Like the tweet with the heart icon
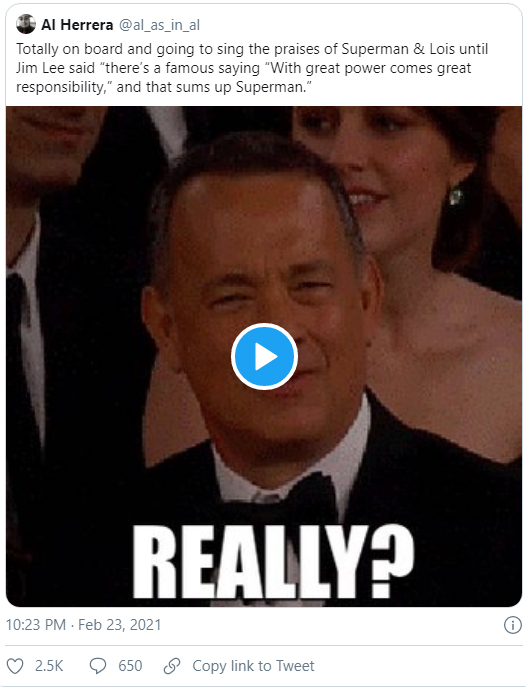This screenshot has width=526, height=687. tap(15, 666)
